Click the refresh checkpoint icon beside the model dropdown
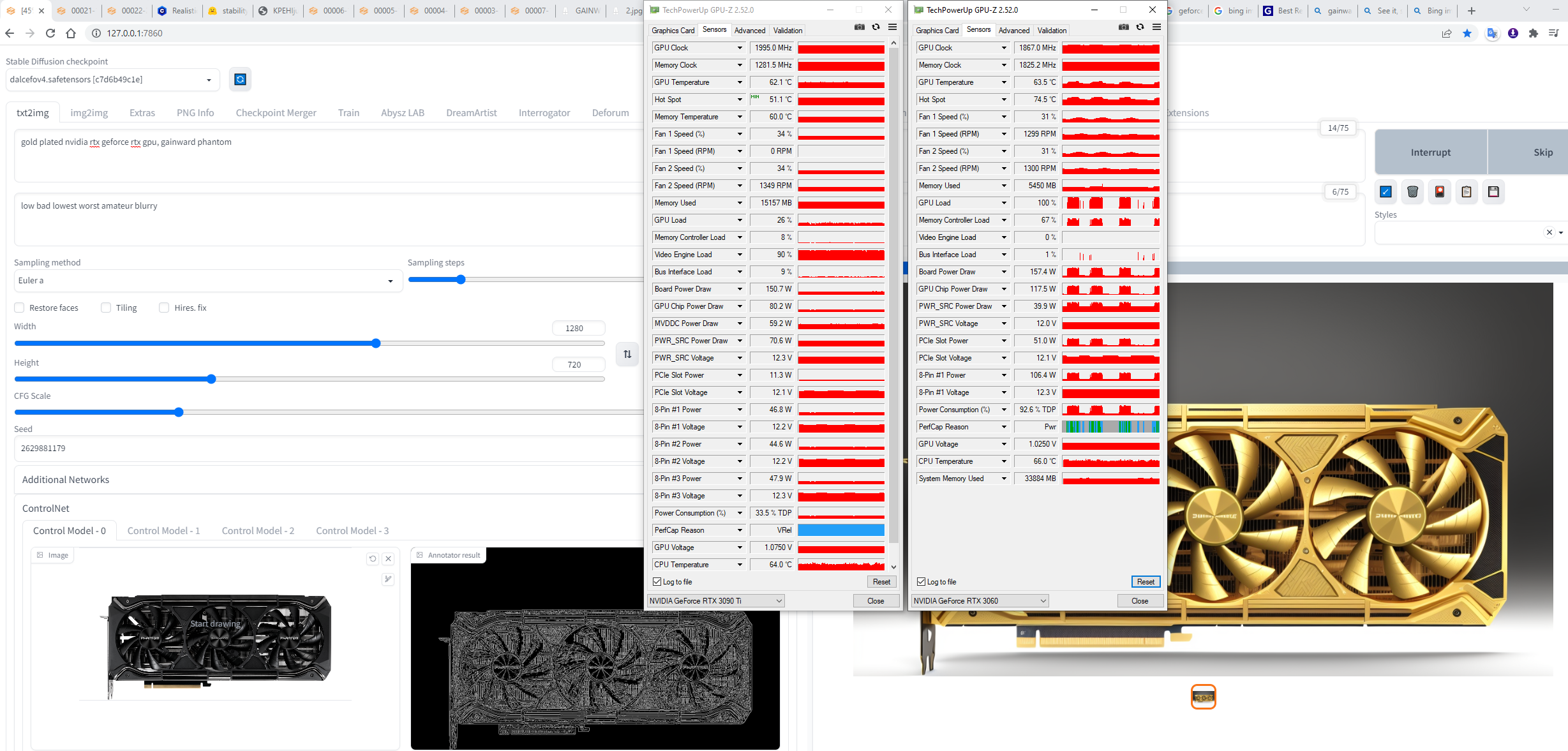Viewport: 1568px width, 751px height. [240, 79]
